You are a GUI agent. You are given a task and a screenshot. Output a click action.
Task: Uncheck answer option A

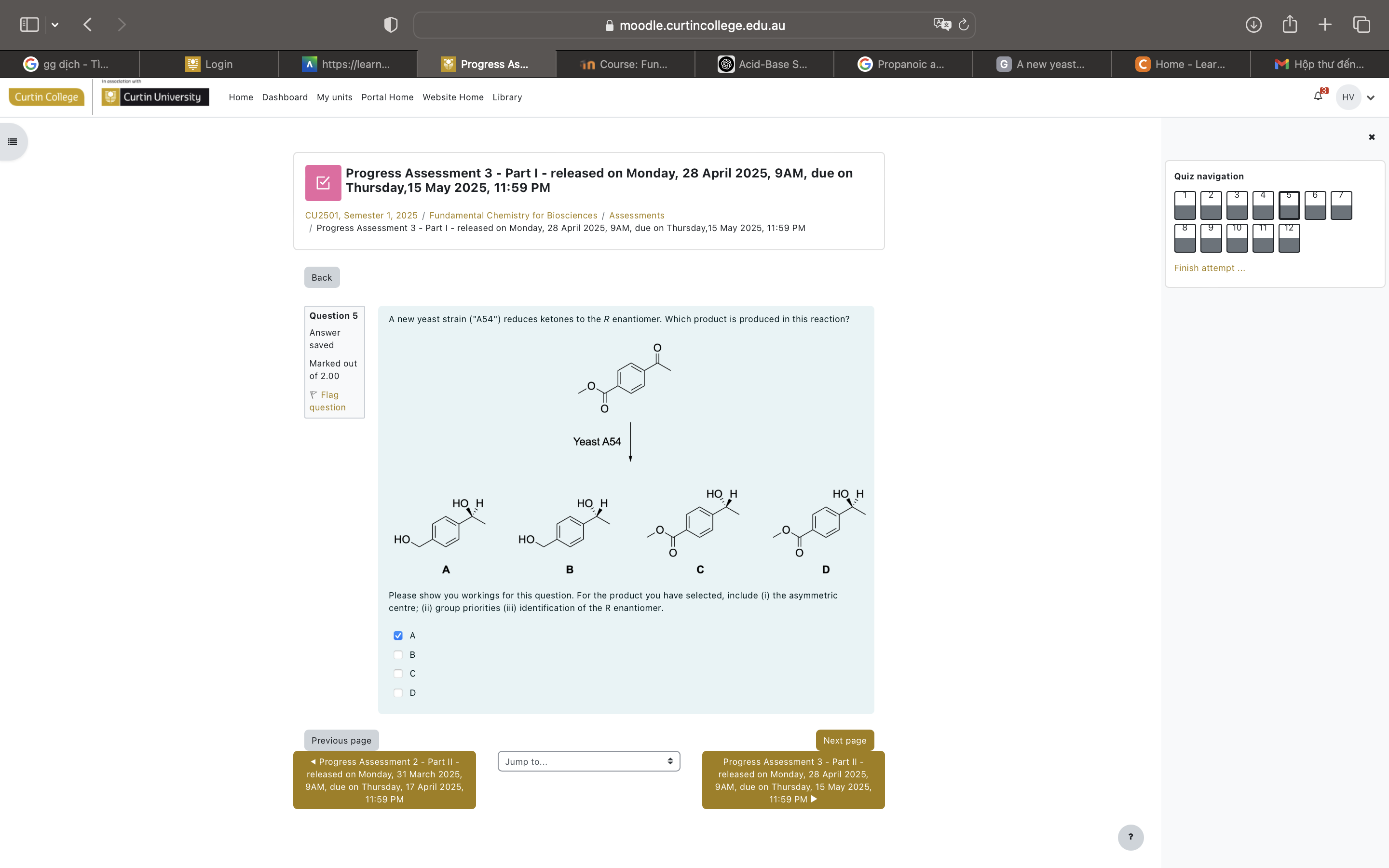[398, 636]
